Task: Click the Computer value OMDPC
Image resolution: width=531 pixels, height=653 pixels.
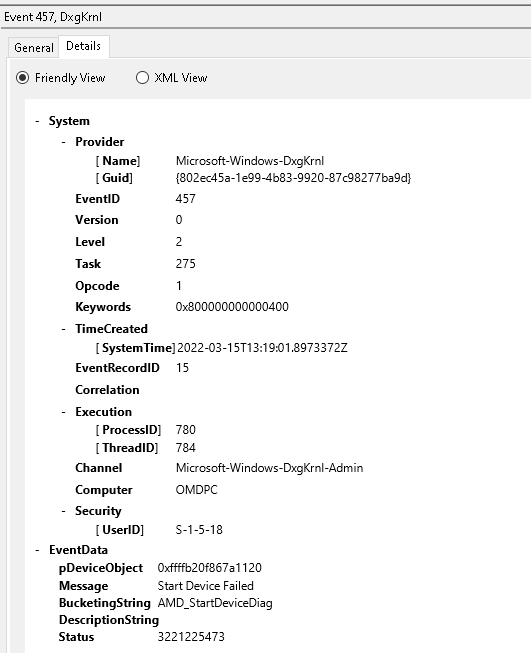Action: pos(196,490)
